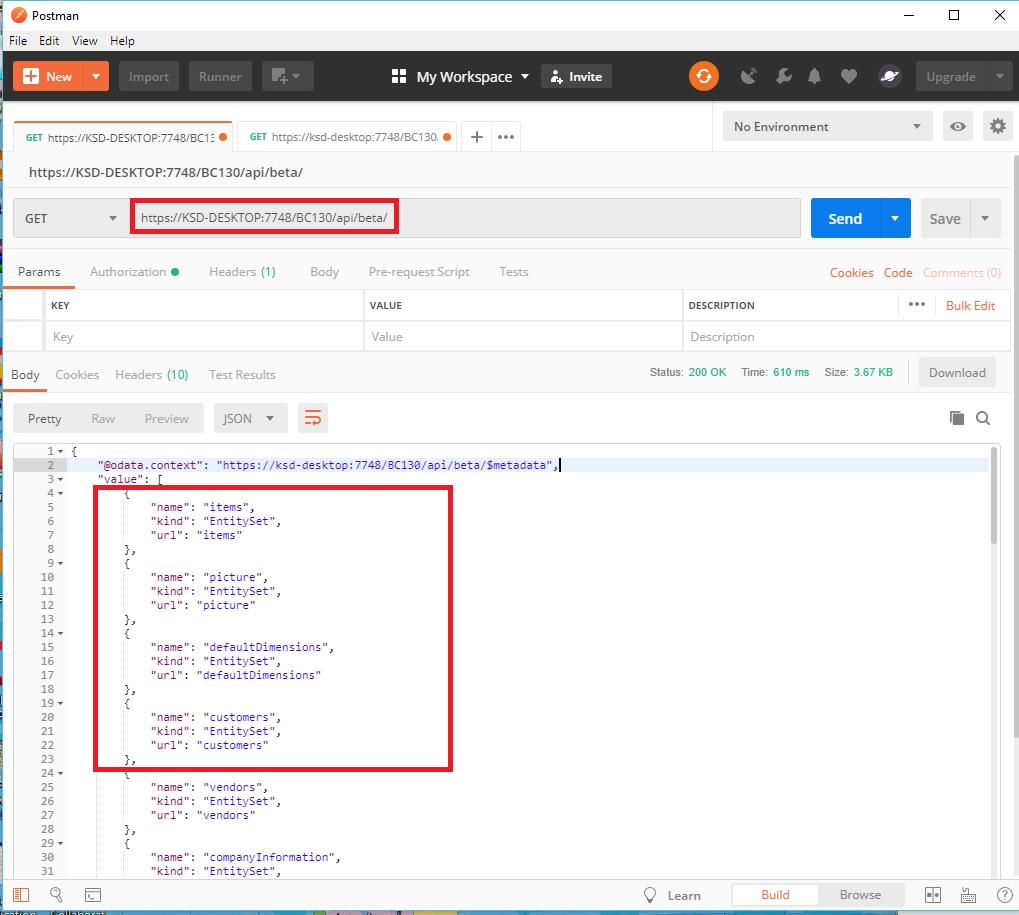Switch to the Authorization tab
This screenshot has height=915, width=1019.
[128, 272]
